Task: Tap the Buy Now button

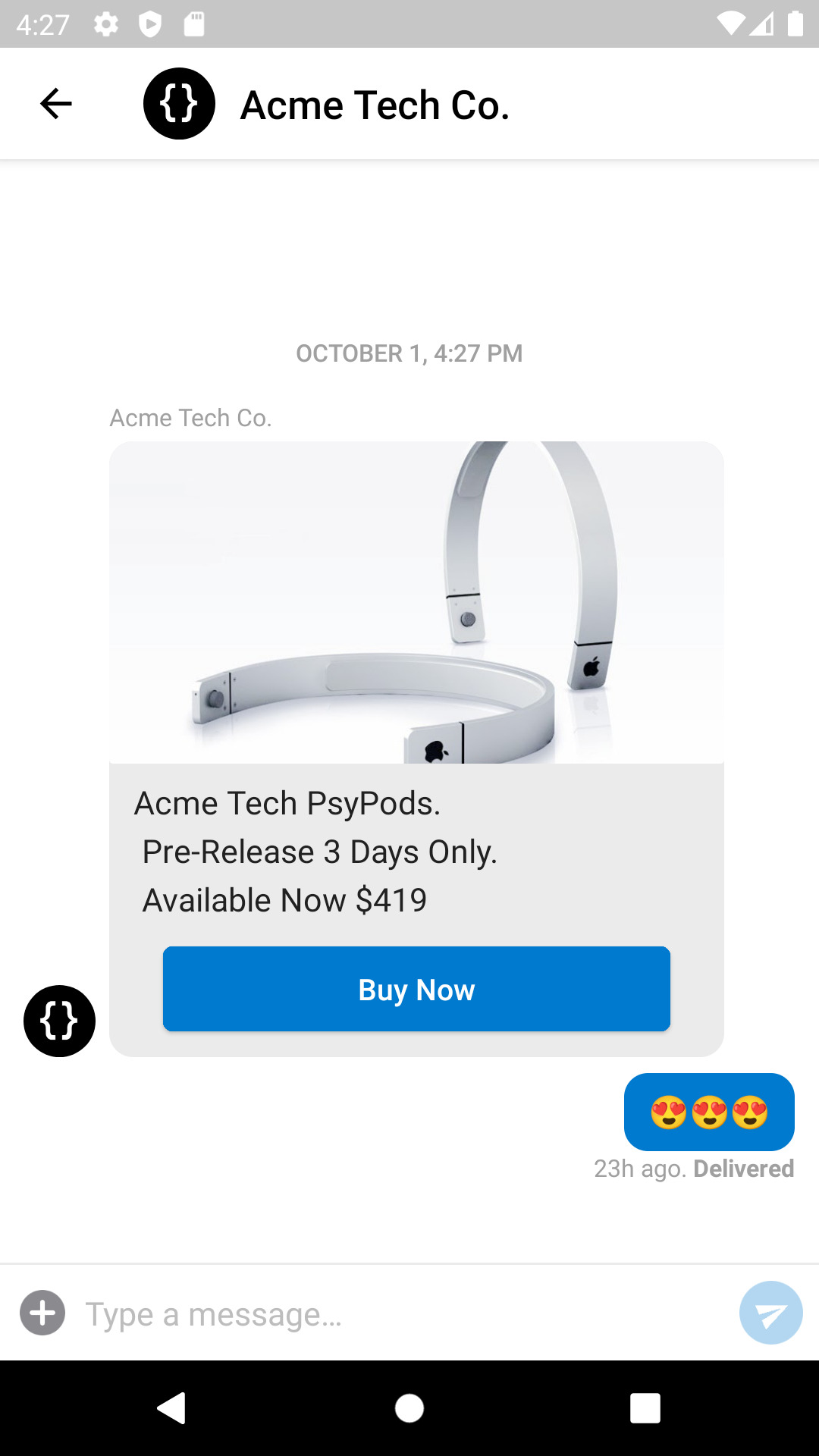Action: 416,989
